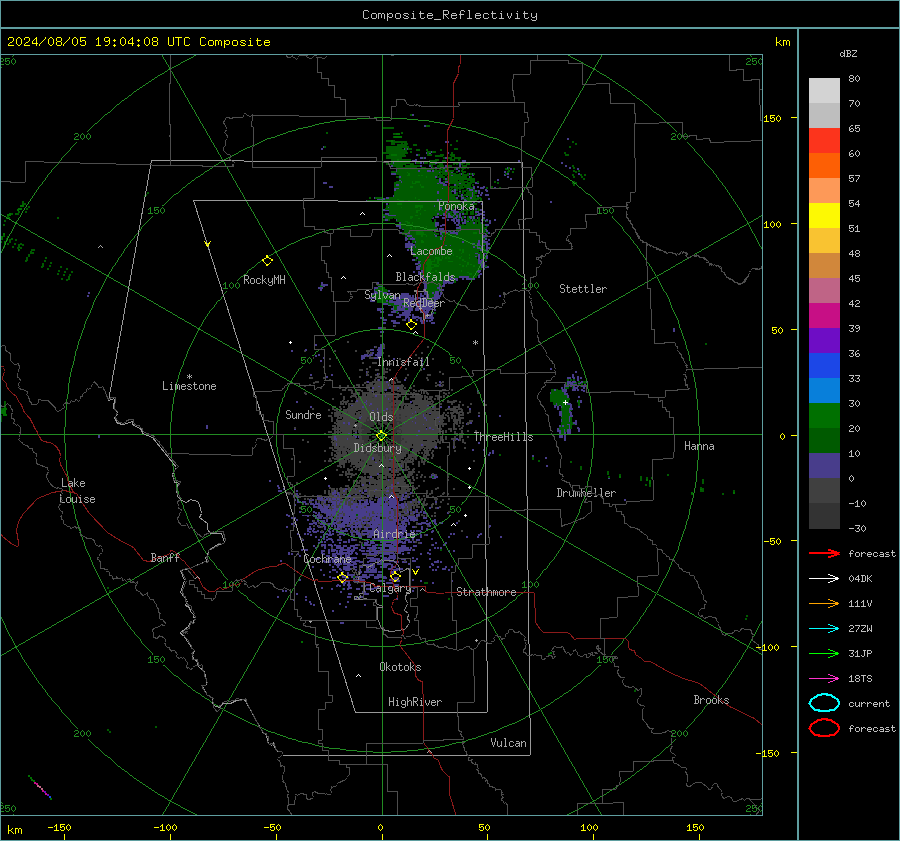900x841 pixels.
Task: Click the Stettler town label
Action: point(583,289)
